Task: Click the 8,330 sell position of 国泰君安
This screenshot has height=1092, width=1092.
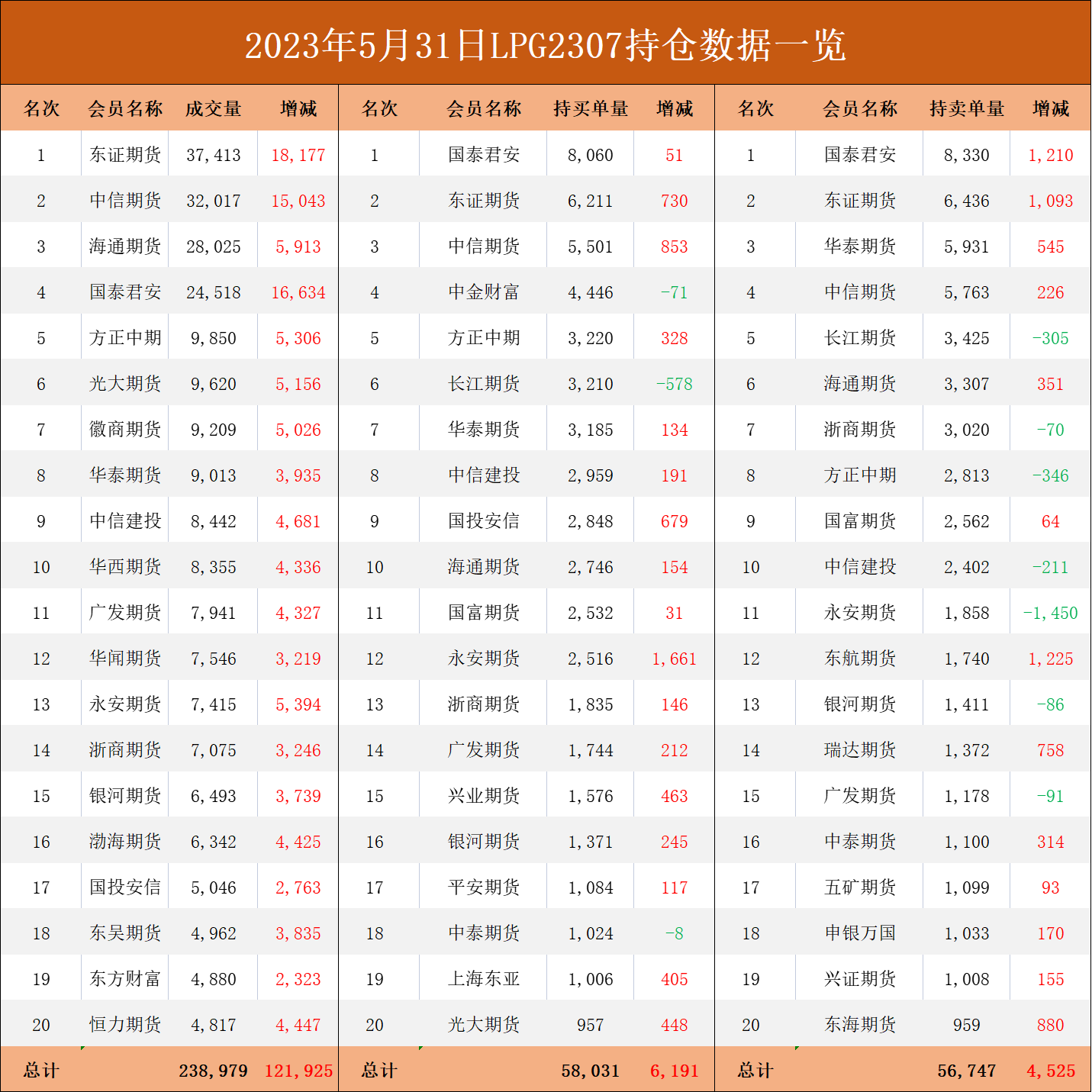Action: point(966,154)
